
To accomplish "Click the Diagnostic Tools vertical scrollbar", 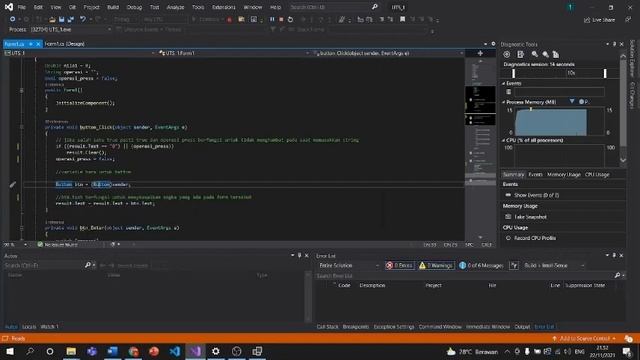I will tap(623, 108).
